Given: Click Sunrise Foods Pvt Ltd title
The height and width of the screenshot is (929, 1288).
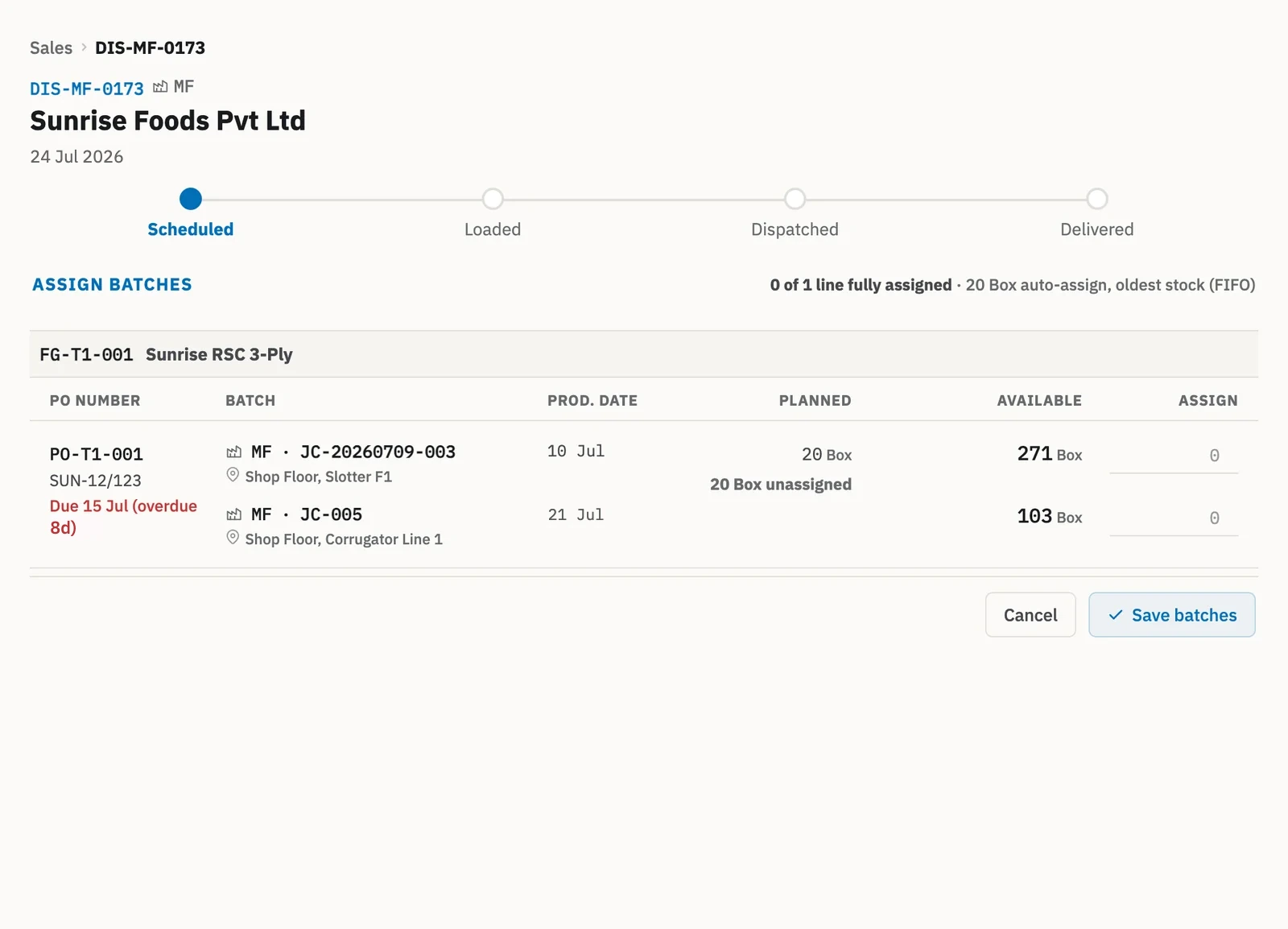Looking at the screenshot, I should point(168,121).
